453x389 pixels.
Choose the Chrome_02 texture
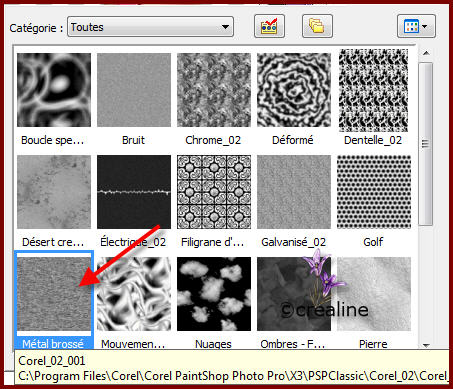(214, 90)
